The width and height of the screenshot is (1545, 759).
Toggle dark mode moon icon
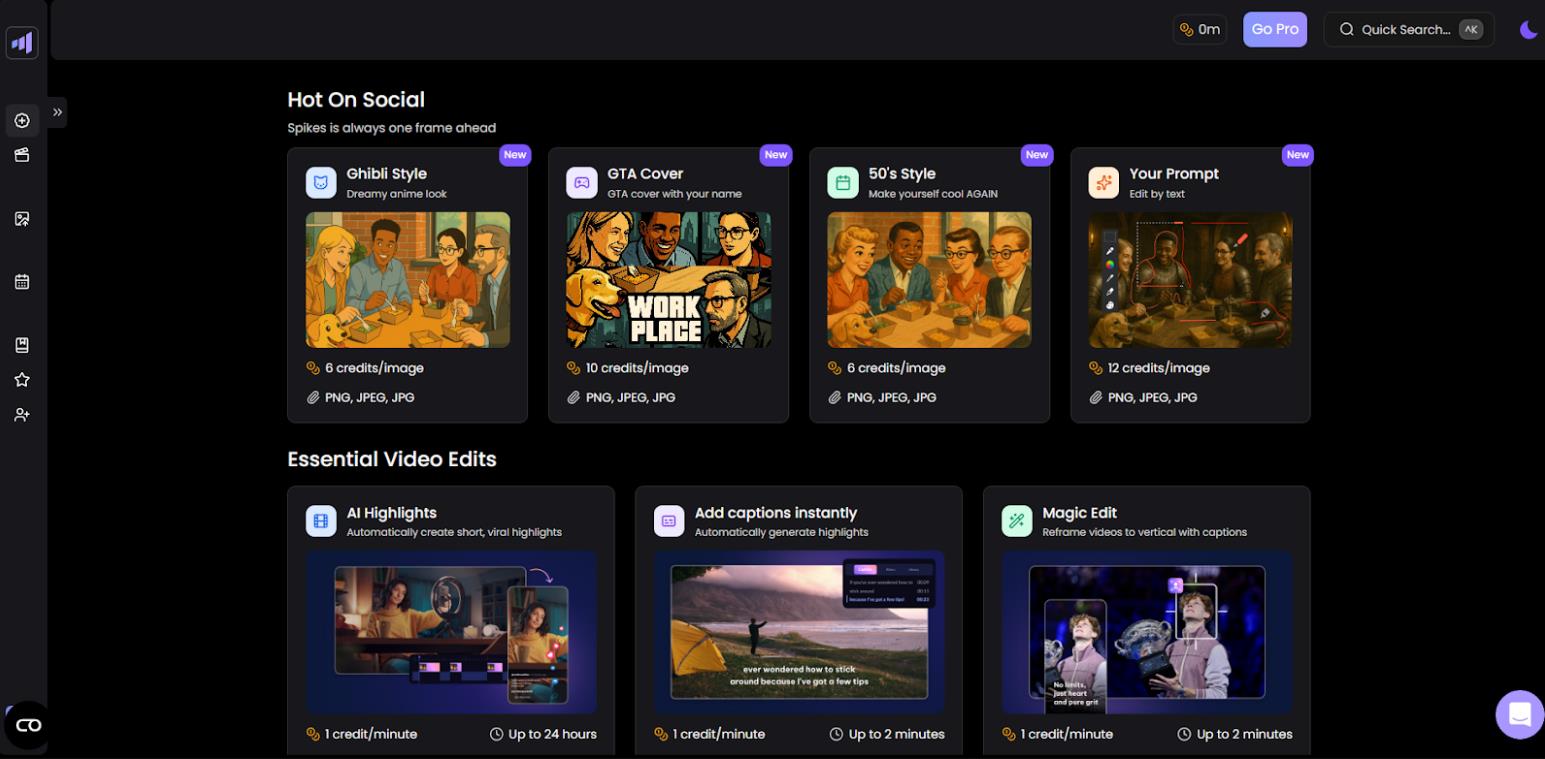(1528, 30)
